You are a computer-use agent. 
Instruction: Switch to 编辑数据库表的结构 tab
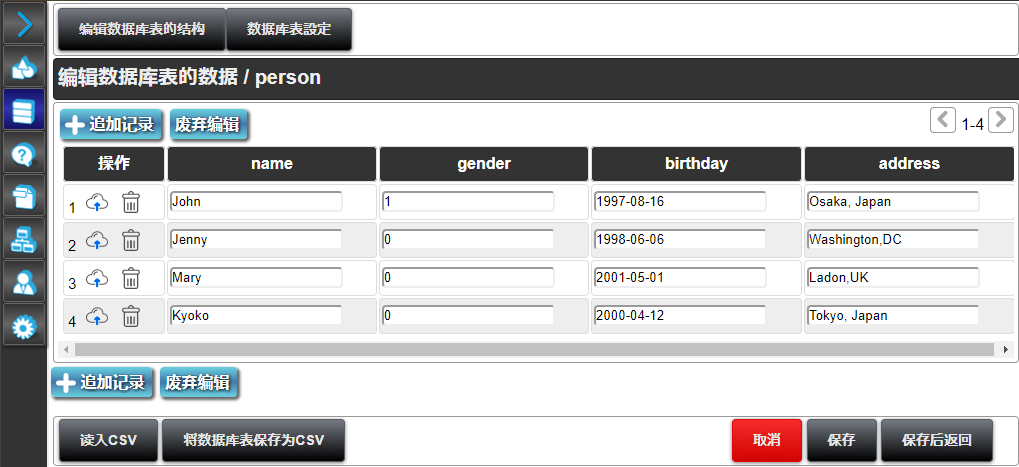[x=142, y=30]
